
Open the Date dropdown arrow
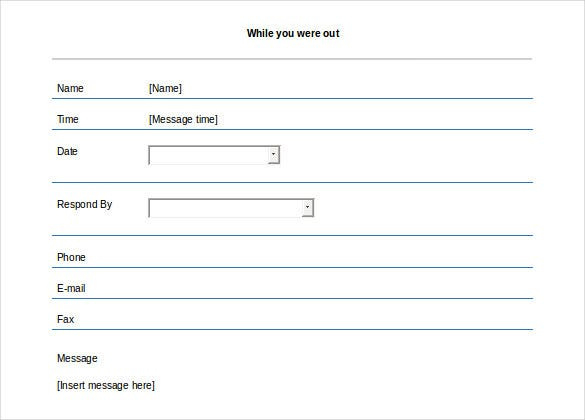[273, 155]
